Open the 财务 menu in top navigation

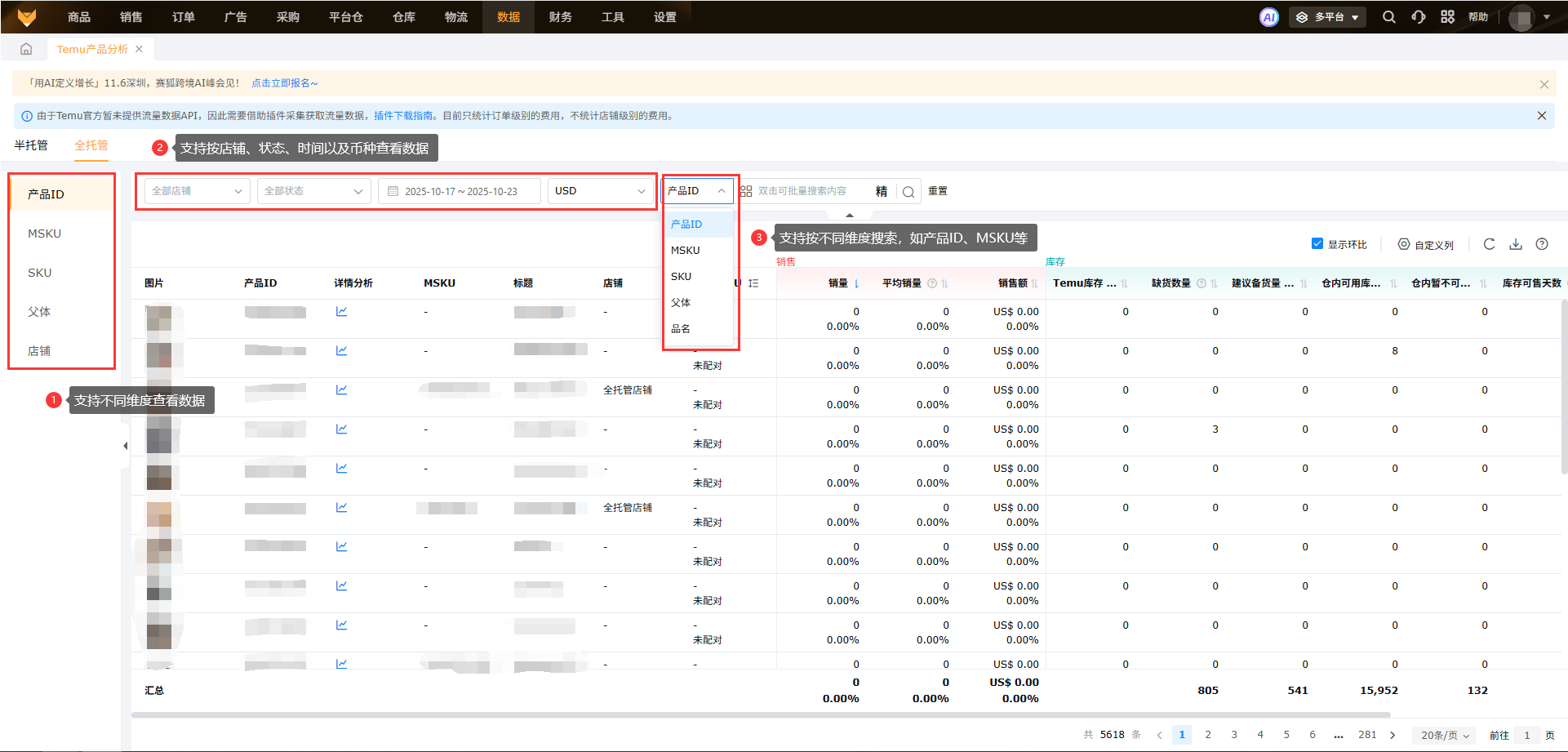tap(561, 17)
